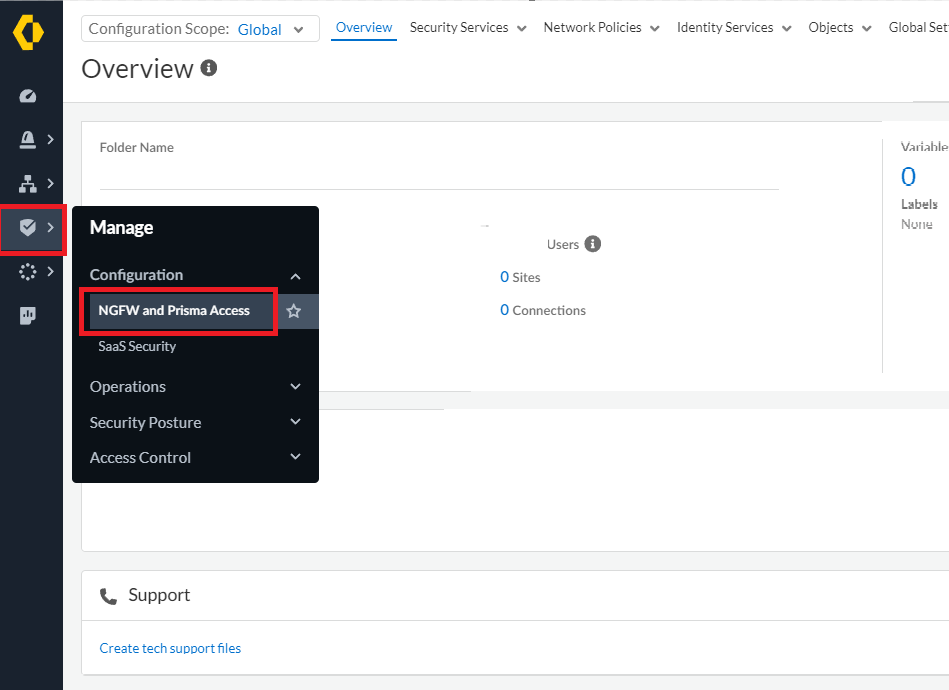Open the alerts bell icon in sidebar
This screenshot has width=949, height=690.
28,140
